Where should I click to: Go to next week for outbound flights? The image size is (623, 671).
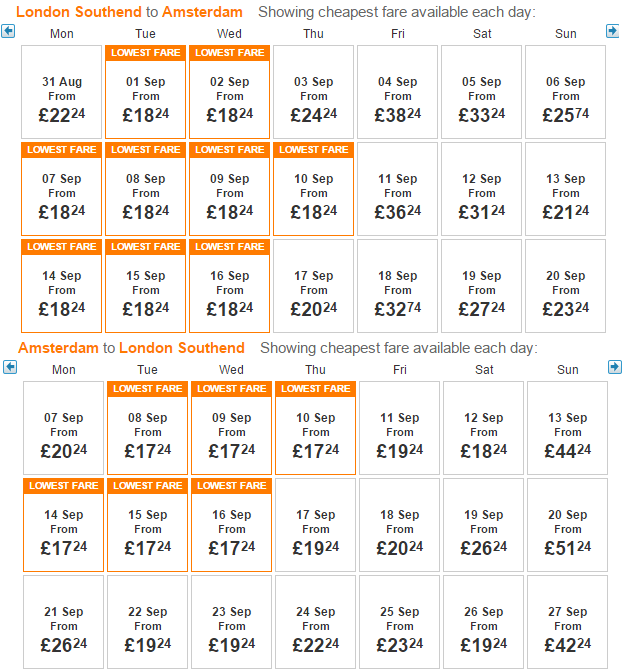613,31
